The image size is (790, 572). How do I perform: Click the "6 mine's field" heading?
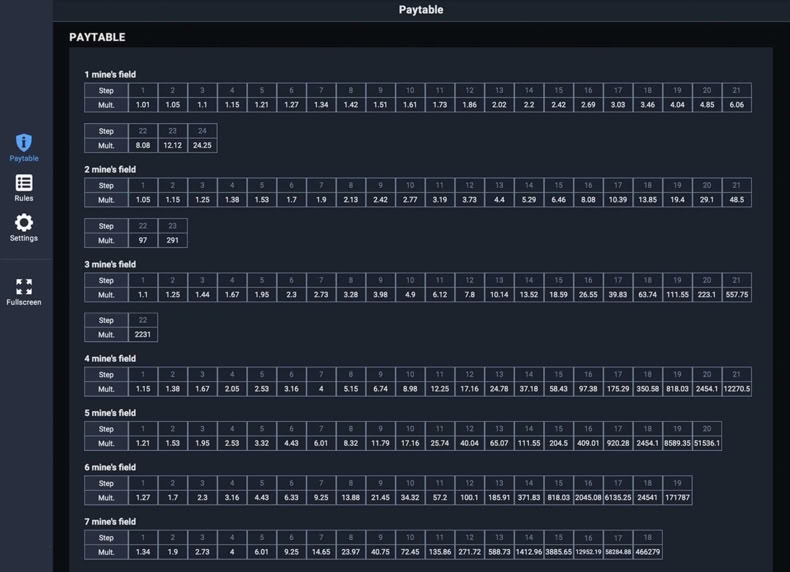(110, 467)
